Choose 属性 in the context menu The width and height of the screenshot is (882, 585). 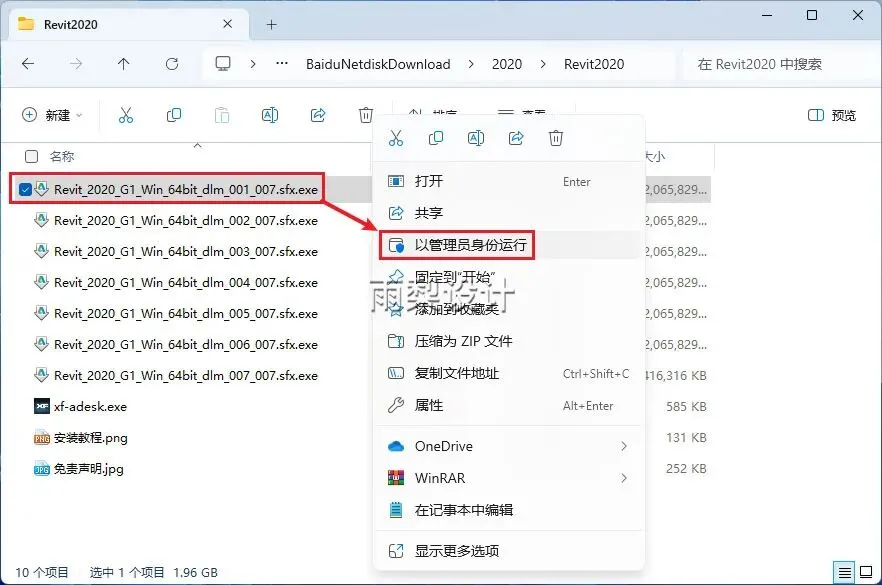pyautogui.click(x=509, y=406)
